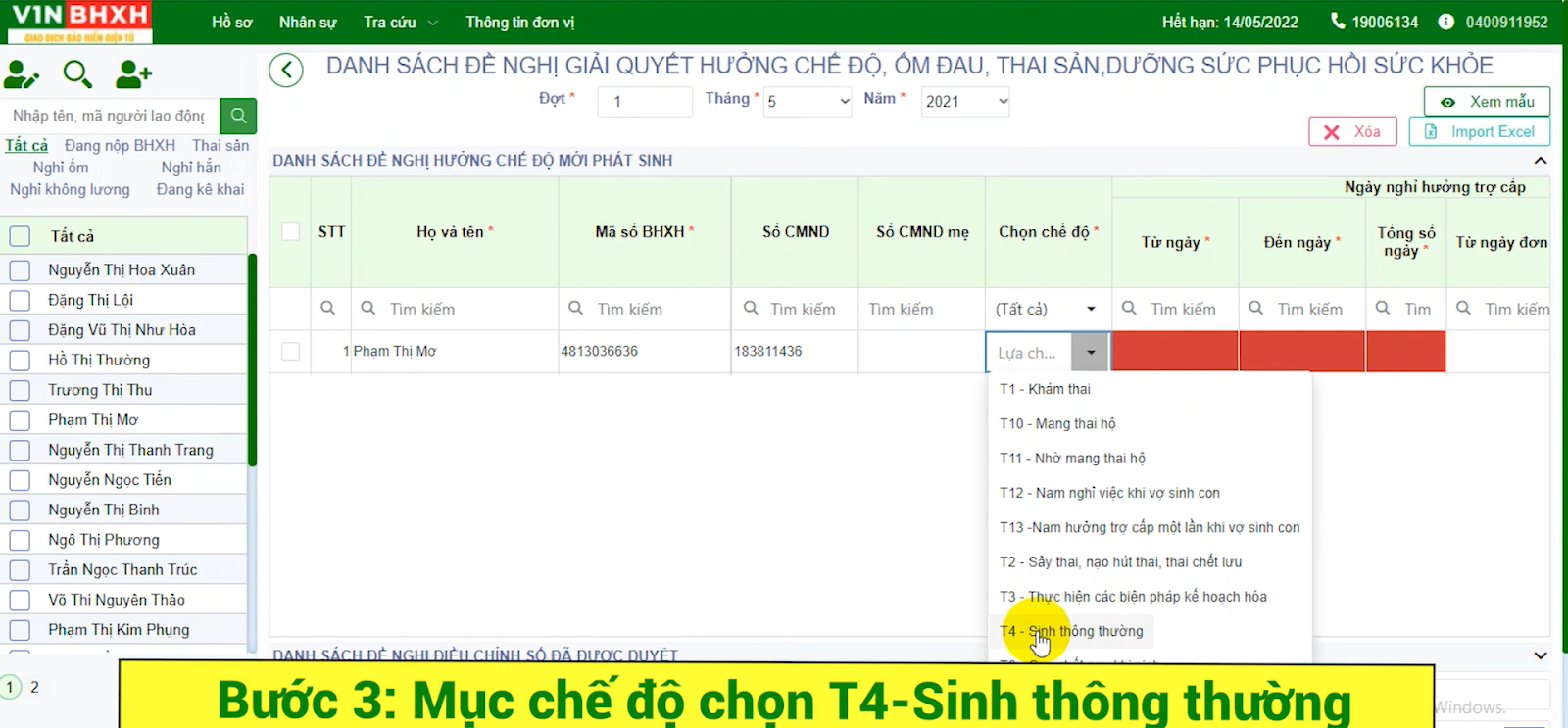Screen dimensions: 1568x728
Task: Expand the điều chỉnh số đã được duyệt section
Action: coord(1541,655)
